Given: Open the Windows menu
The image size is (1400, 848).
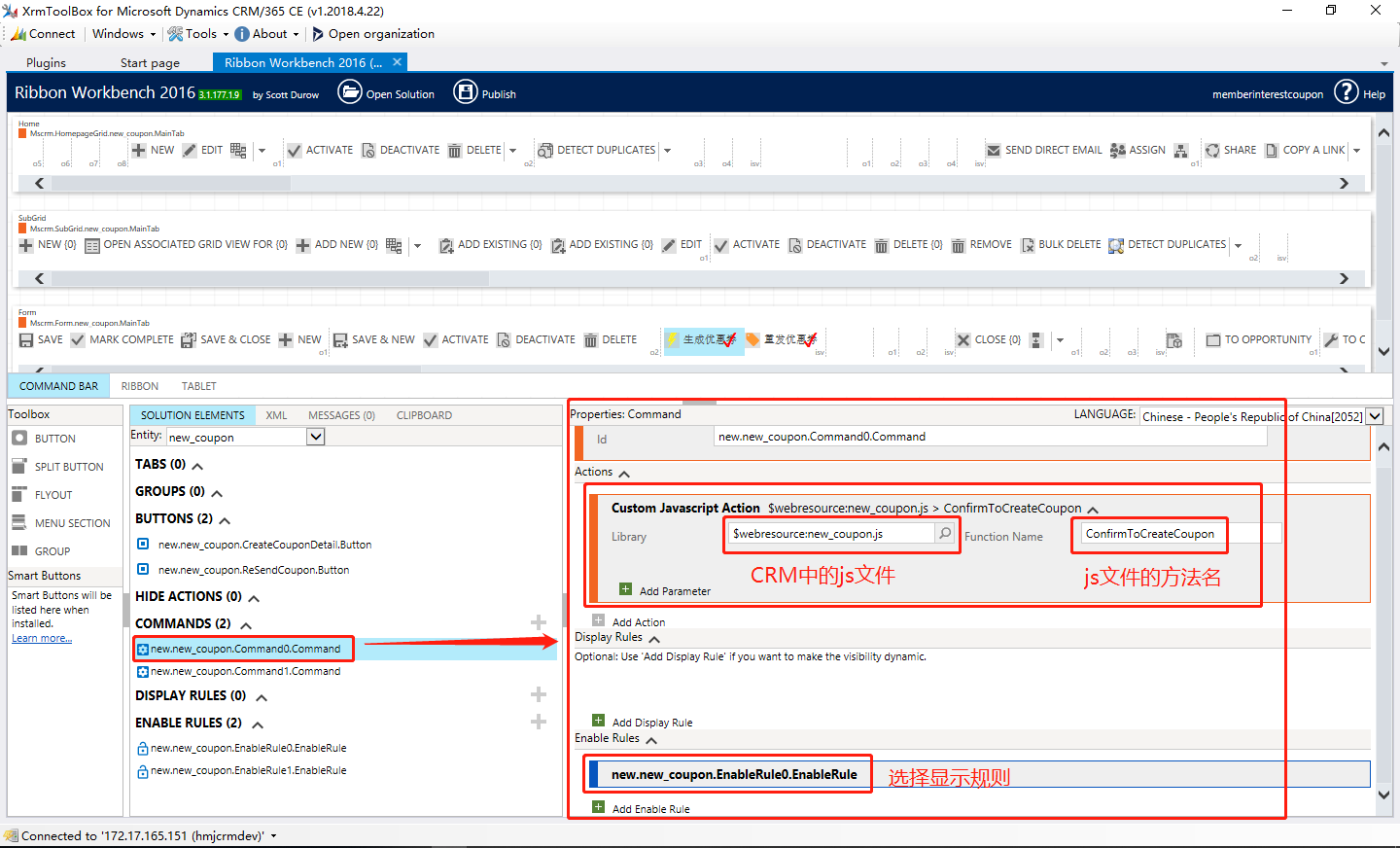Looking at the screenshot, I should point(123,34).
